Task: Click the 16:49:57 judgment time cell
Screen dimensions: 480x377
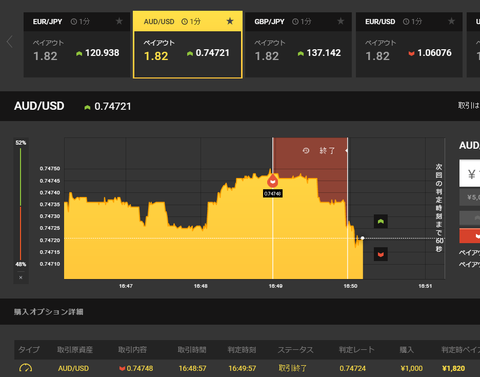Action: [x=242, y=368]
